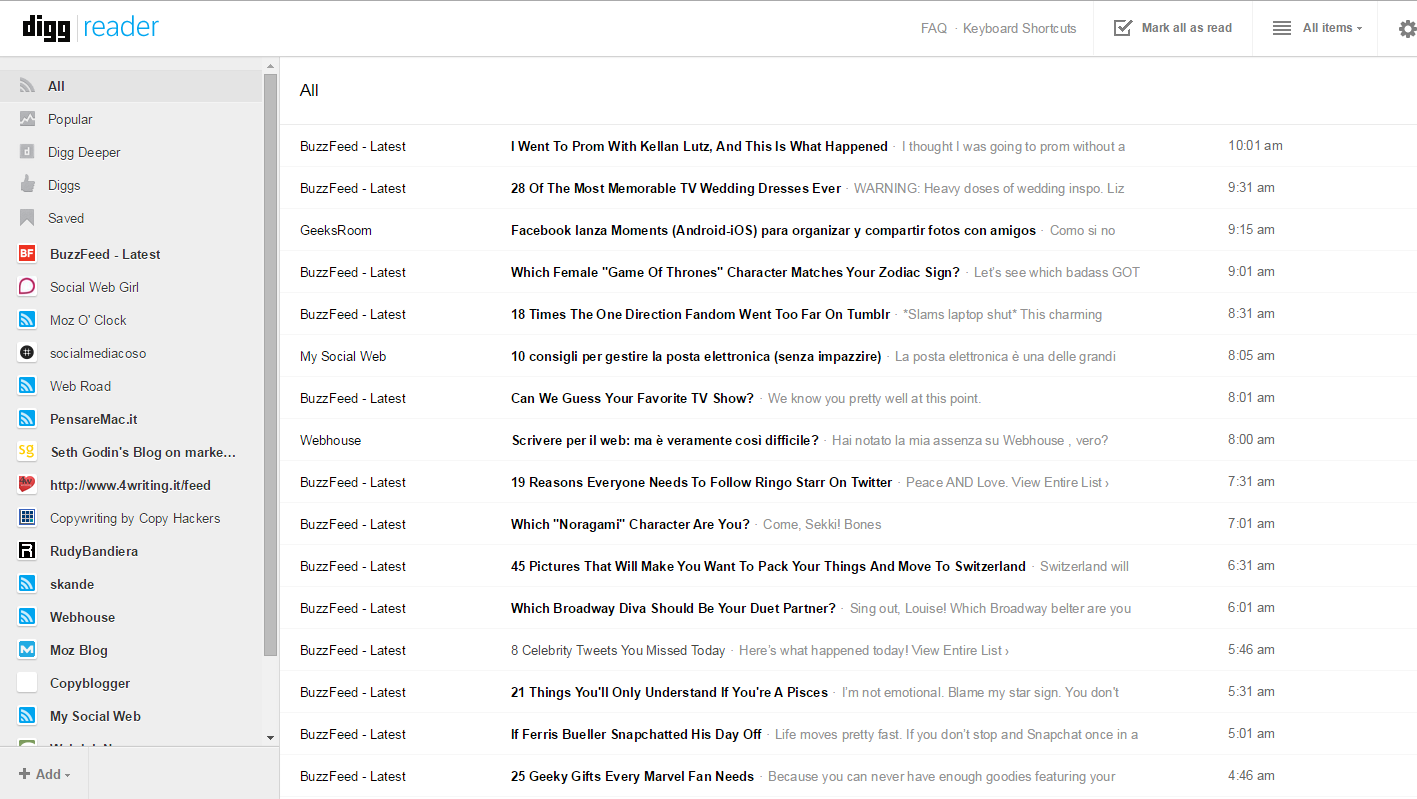Click the sidebar scrollbar up arrow
The width and height of the screenshot is (1417, 799).
tap(270, 67)
